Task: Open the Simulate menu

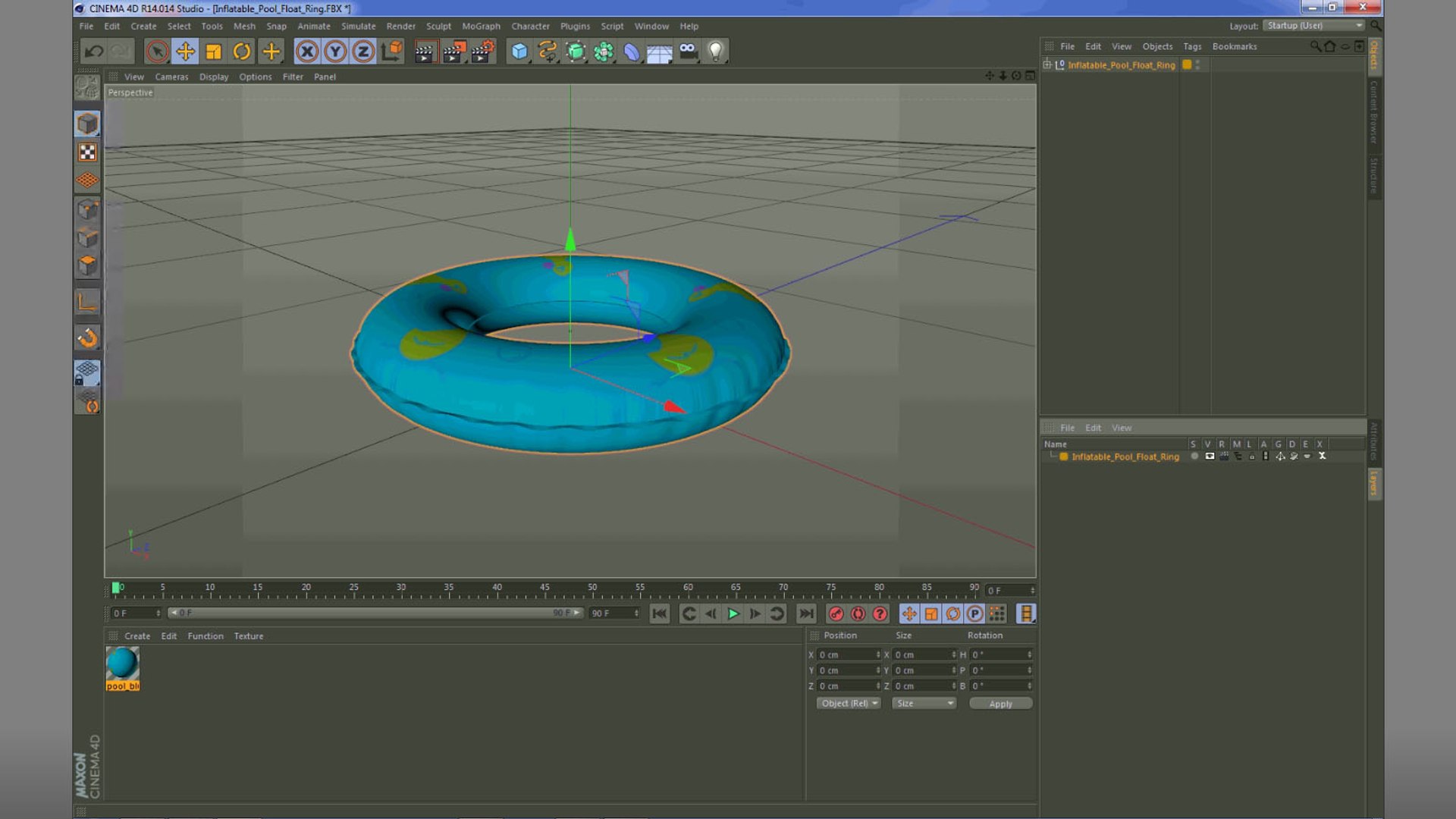Action: [358, 27]
